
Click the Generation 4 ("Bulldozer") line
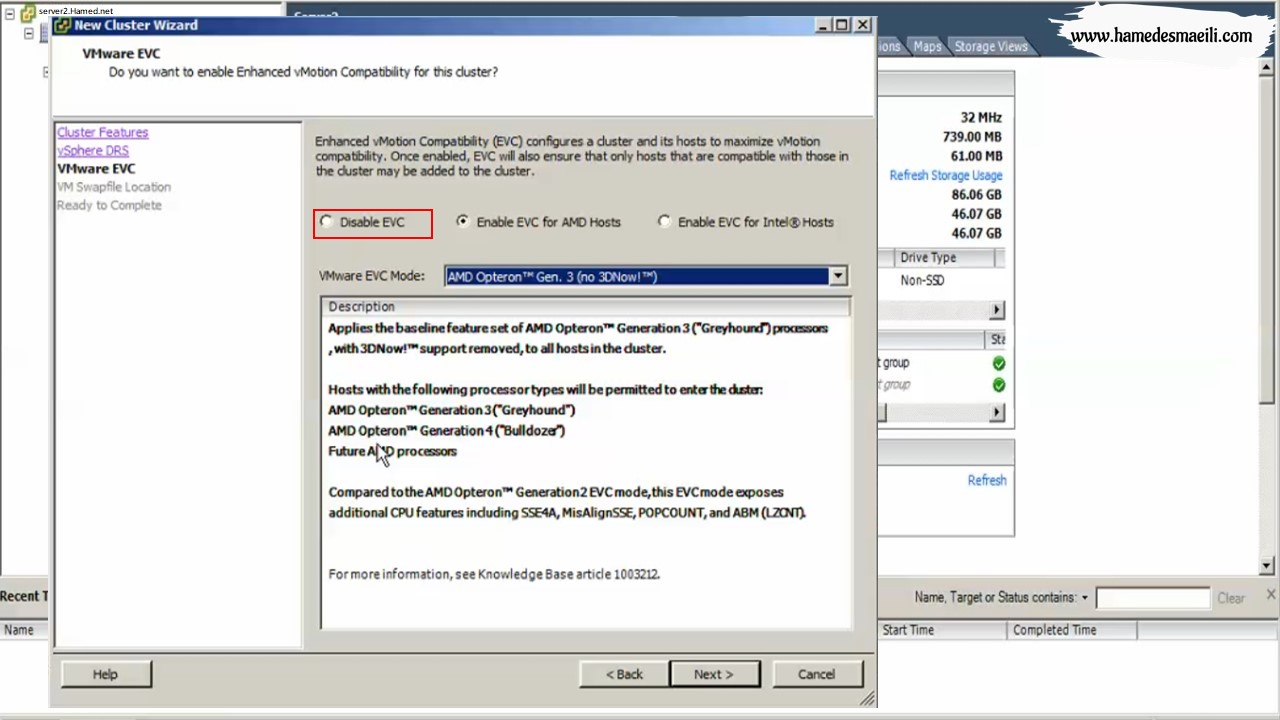coord(446,430)
